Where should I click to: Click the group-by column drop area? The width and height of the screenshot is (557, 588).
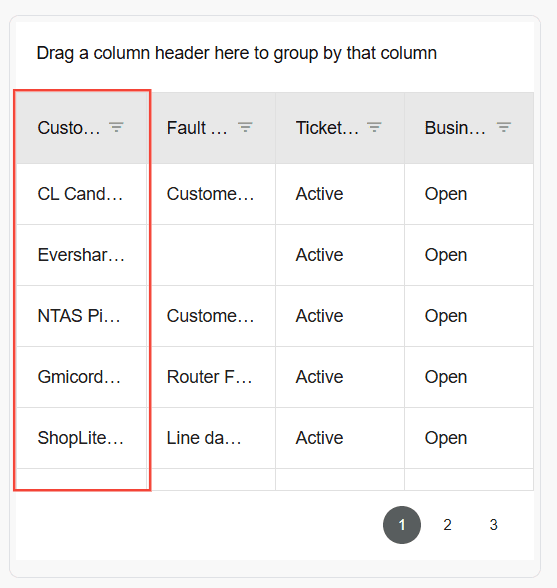[x=275, y=53]
